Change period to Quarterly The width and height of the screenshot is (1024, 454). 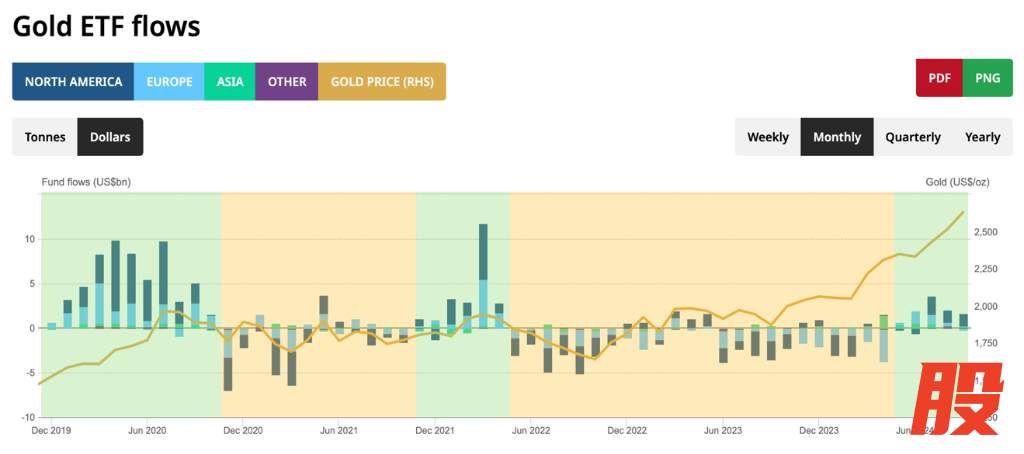(x=912, y=137)
